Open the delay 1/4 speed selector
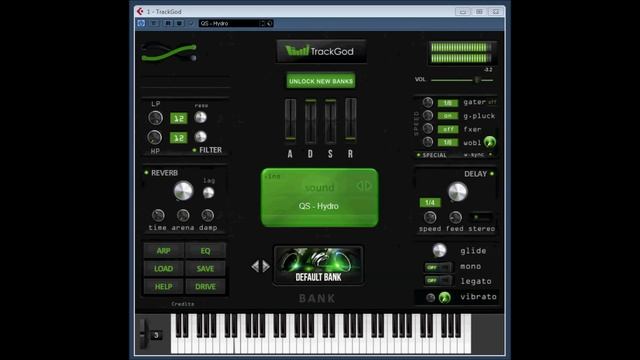Viewport: 640px width, 360px height. click(x=430, y=202)
